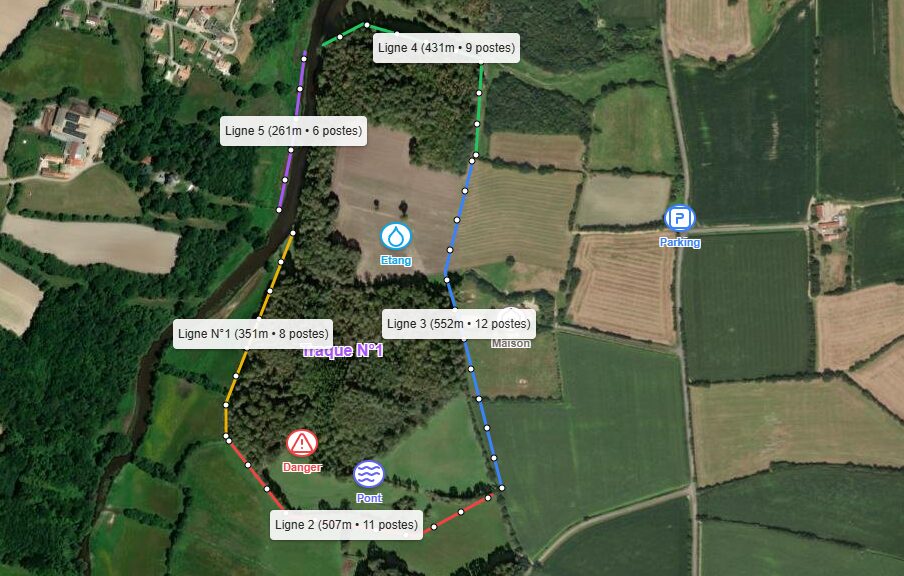
Task: Click the Ligne 5 label
Action: point(293,131)
